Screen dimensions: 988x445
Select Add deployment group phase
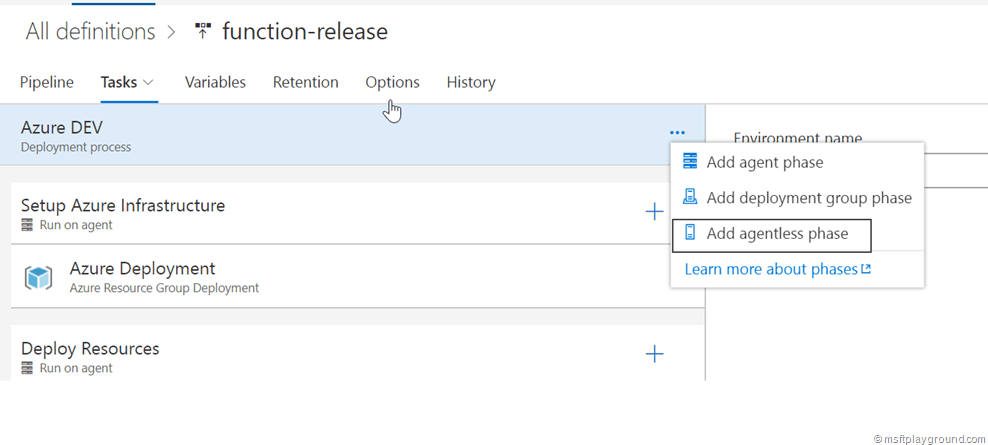point(797,198)
